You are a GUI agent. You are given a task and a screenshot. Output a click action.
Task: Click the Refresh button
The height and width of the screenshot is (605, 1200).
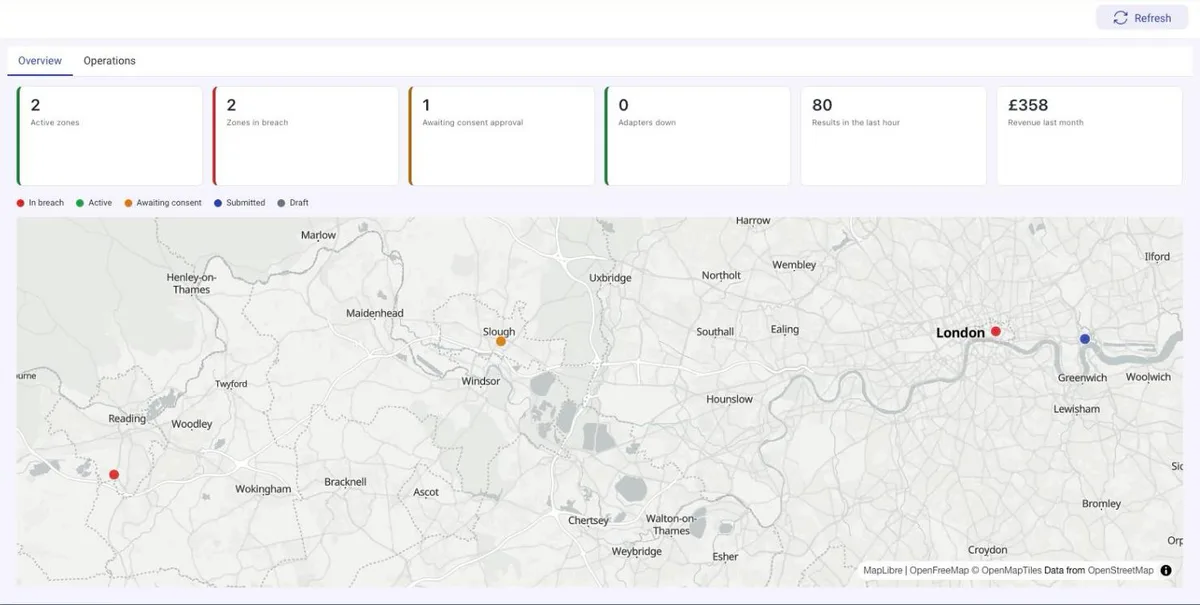(1142, 17)
